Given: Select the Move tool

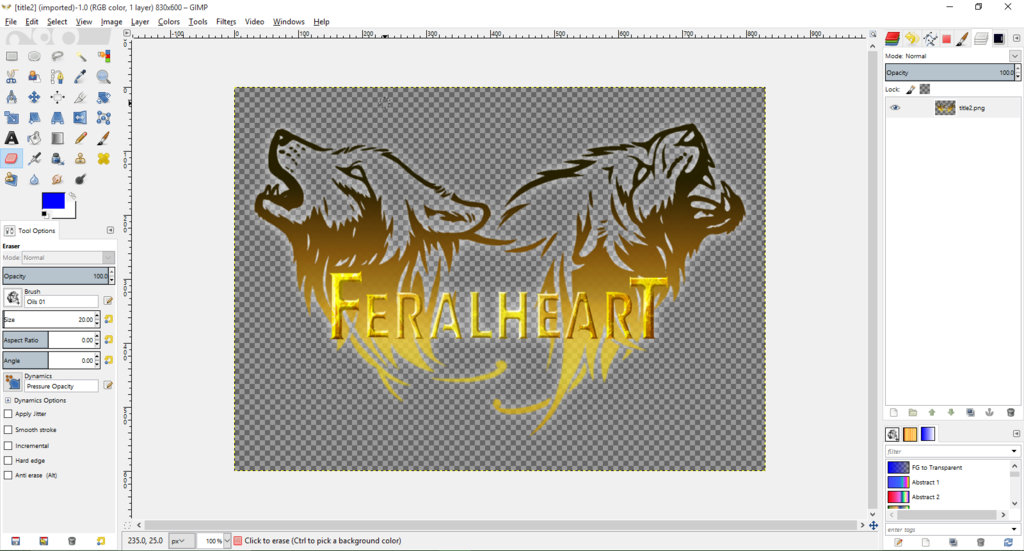Looking at the screenshot, I should pyautogui.click(x=35, y=97).
